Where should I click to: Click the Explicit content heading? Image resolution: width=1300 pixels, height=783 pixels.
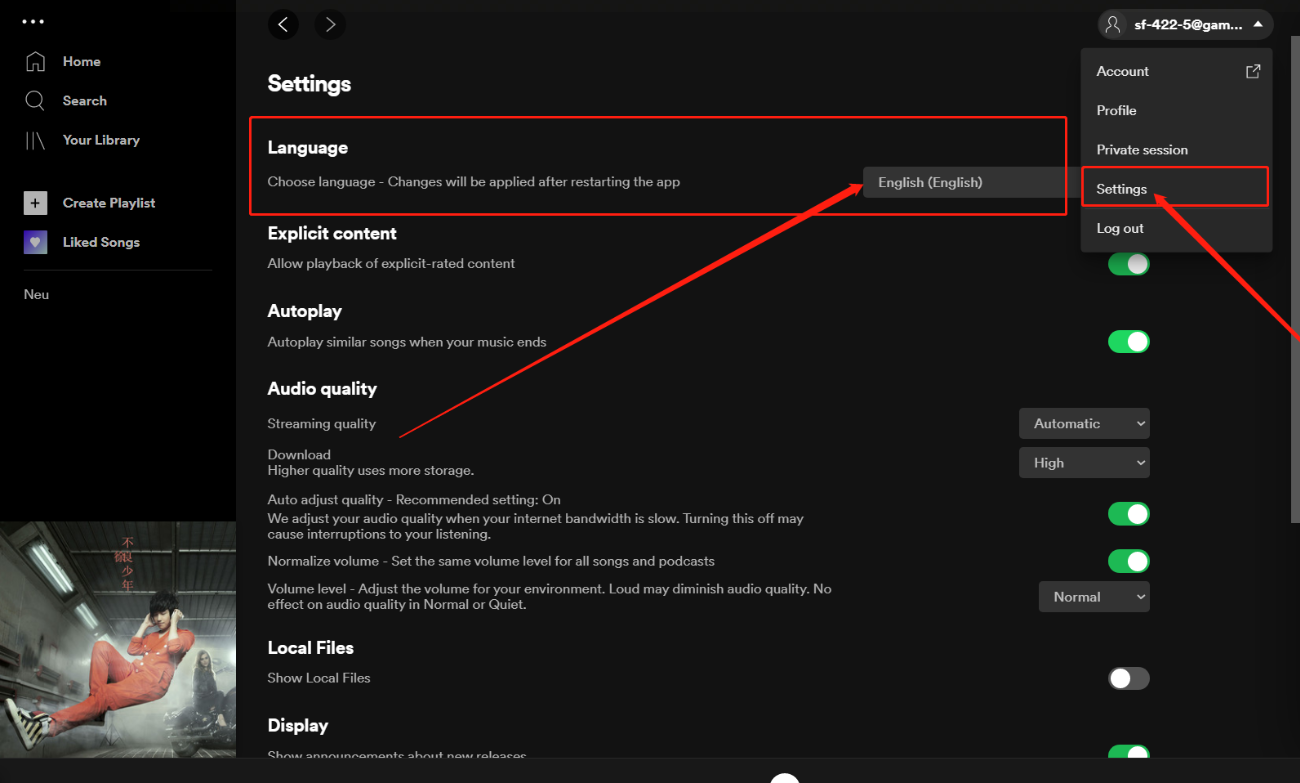(332, 234)
